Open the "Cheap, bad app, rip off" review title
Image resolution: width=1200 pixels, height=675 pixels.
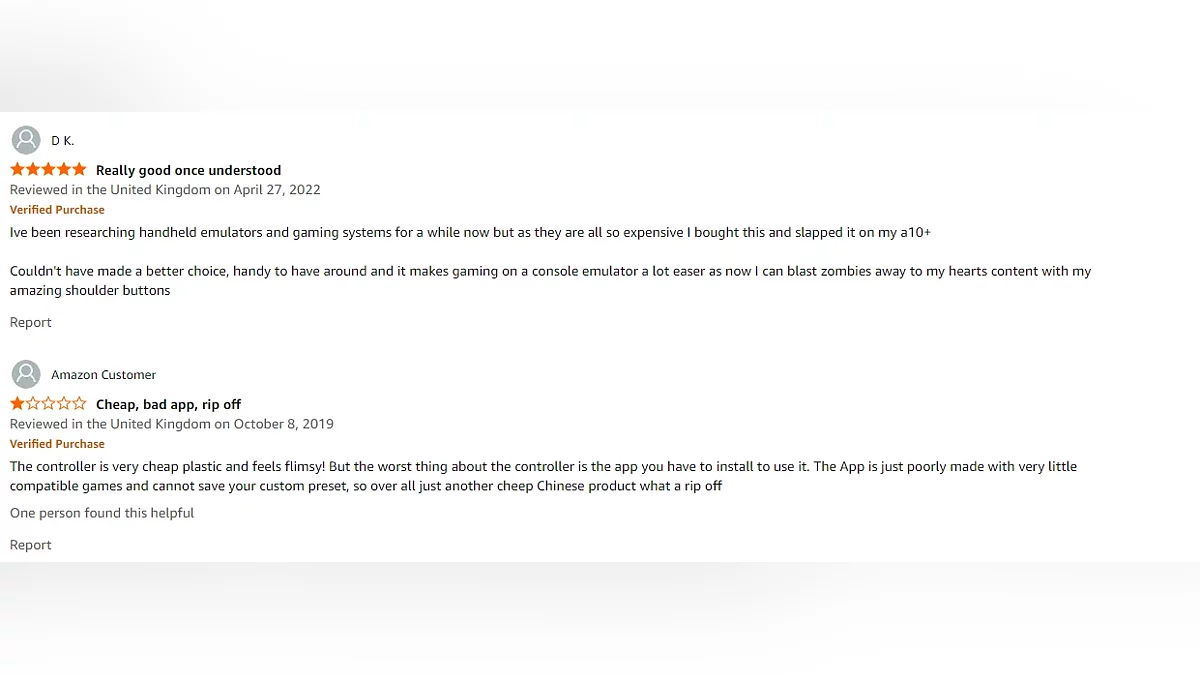(168, 404)
